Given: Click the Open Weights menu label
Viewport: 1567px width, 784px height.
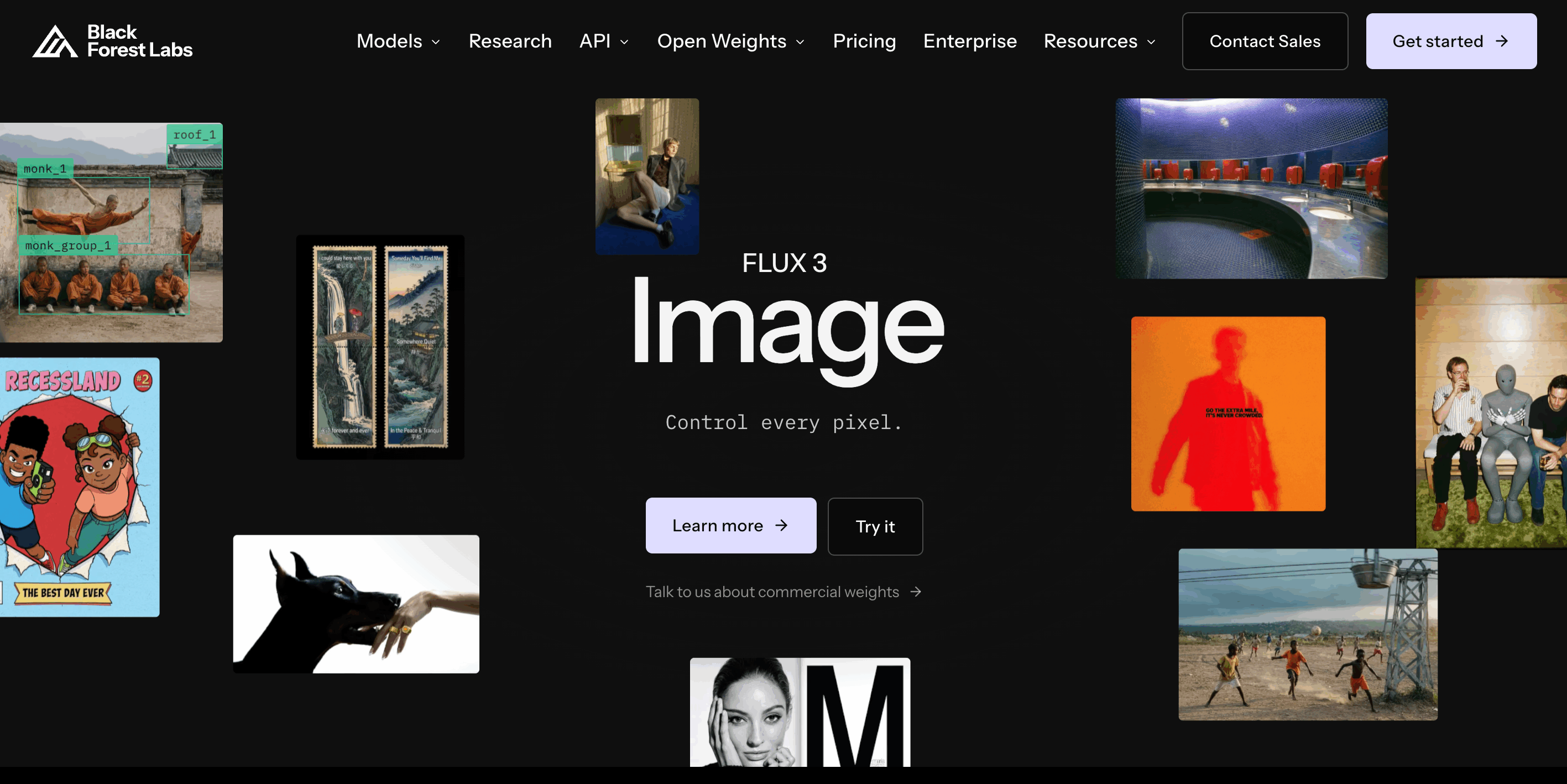Looking at the screenshot, I should [722, 41].
